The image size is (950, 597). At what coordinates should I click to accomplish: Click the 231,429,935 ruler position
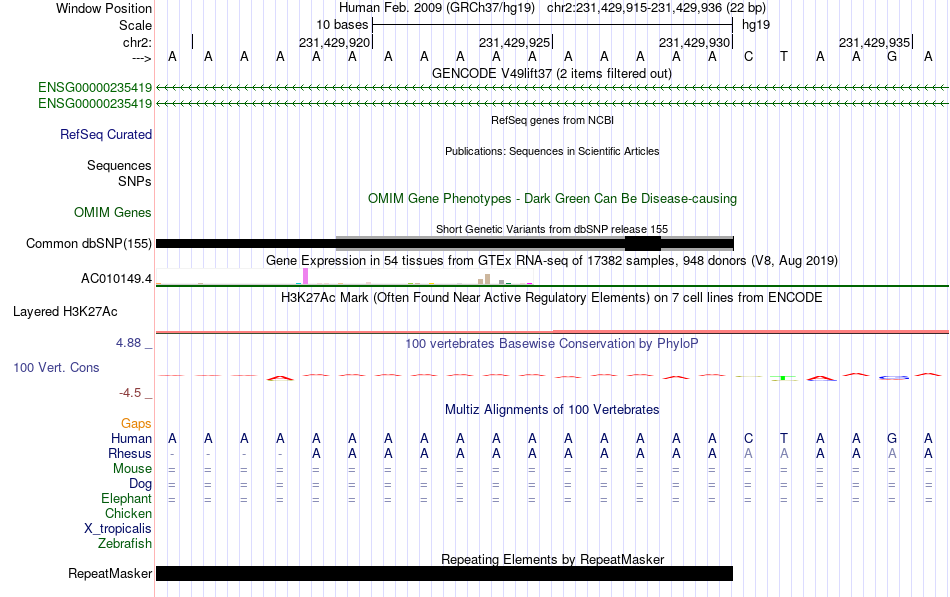pos(874,42)
